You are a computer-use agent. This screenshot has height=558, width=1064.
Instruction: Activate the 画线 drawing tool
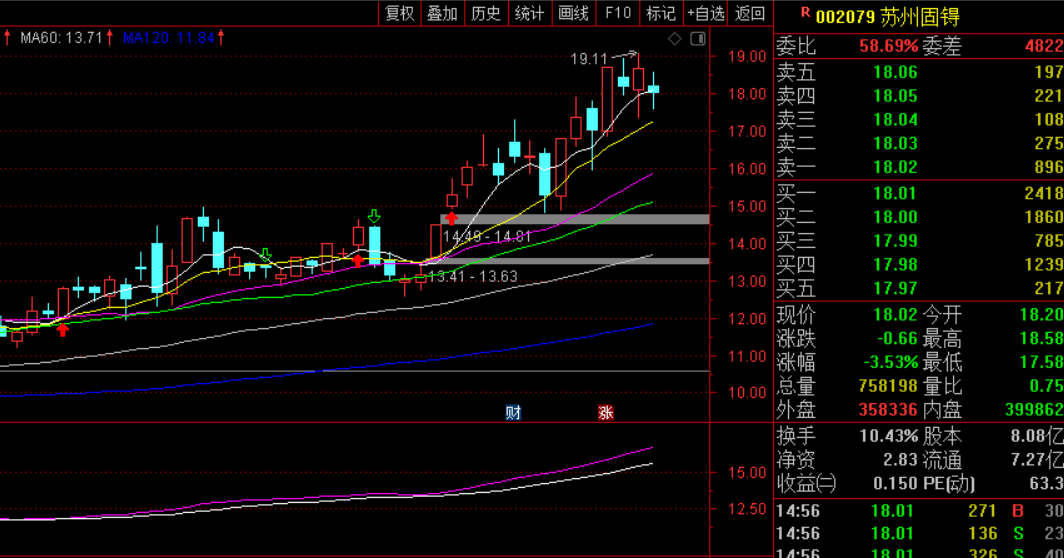(x=573, y=13)
